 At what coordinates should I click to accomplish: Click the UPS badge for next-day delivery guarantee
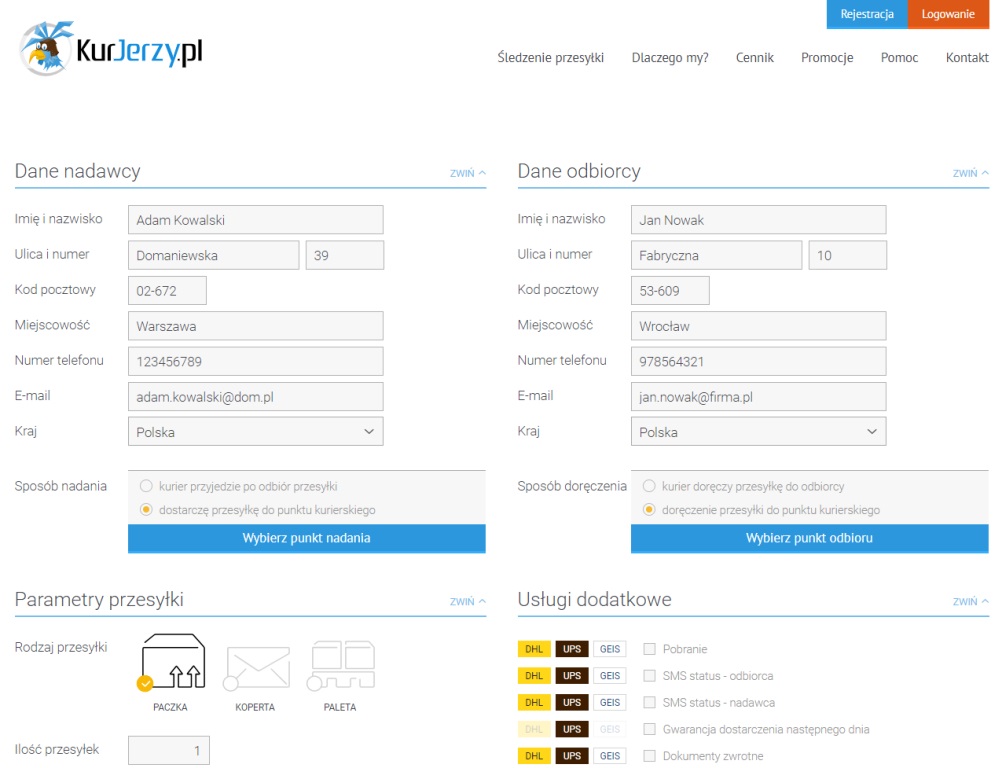pyautogui.click(x=571, y=730)
